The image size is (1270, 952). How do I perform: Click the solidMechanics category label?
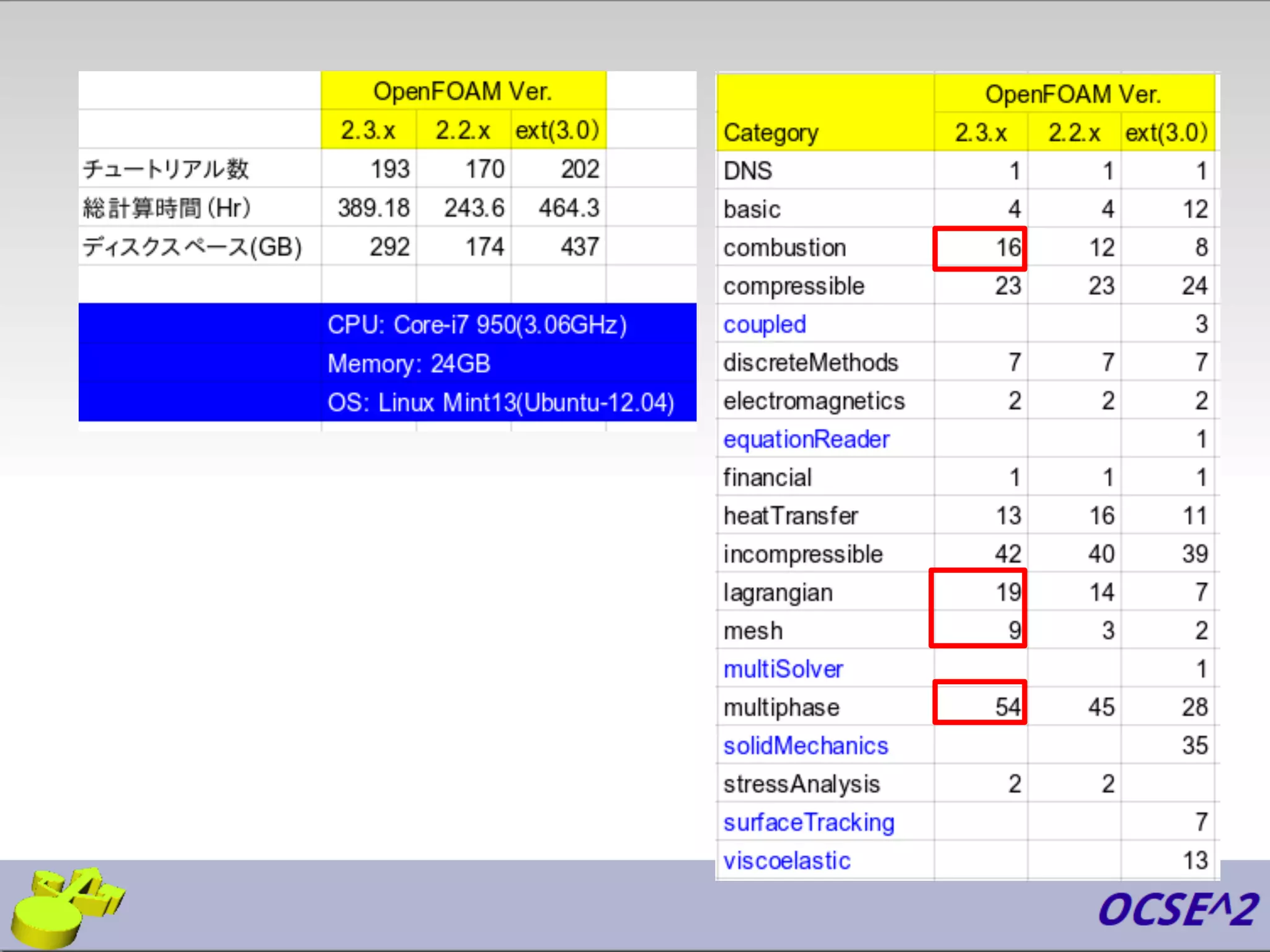click(x=805, y=746)
